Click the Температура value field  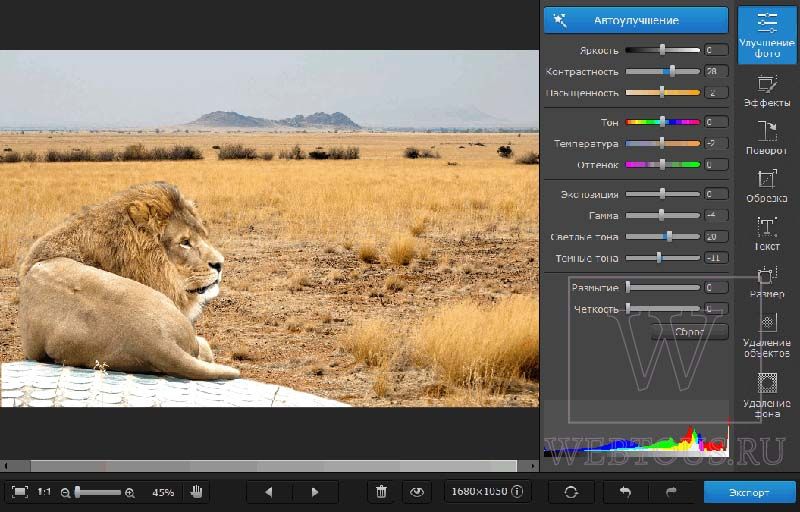(x=716, y=143)
